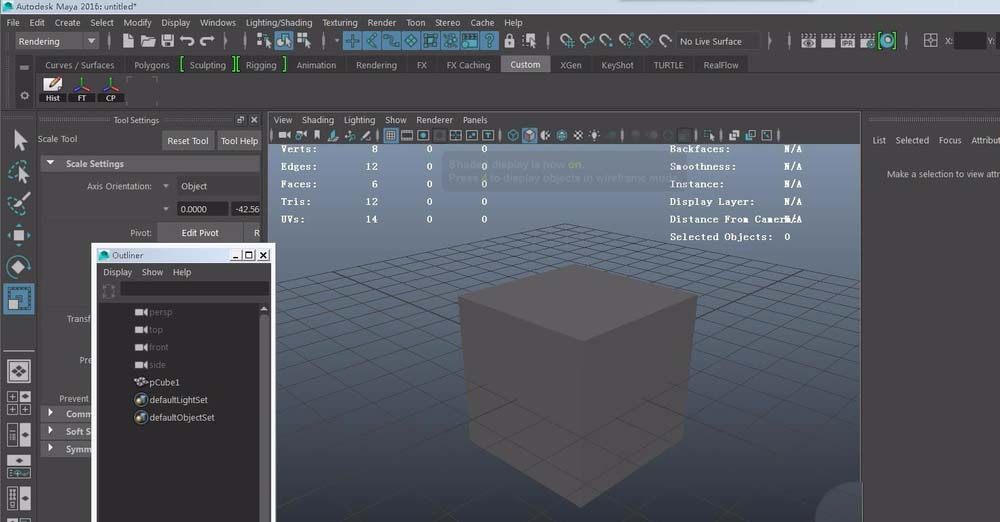
Task: Switch to the Move tool
Action: [19, 236]
